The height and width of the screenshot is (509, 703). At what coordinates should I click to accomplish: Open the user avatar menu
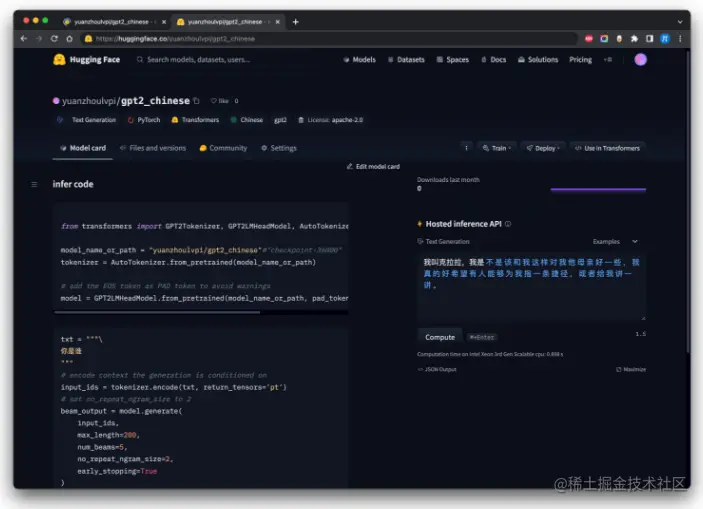point(640,59)
